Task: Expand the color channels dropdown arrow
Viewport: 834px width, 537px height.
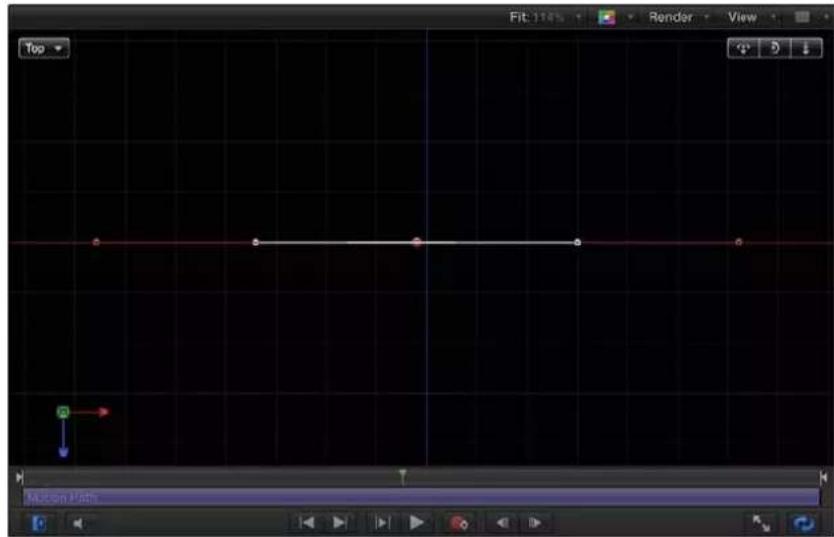Action: [630, 18]
